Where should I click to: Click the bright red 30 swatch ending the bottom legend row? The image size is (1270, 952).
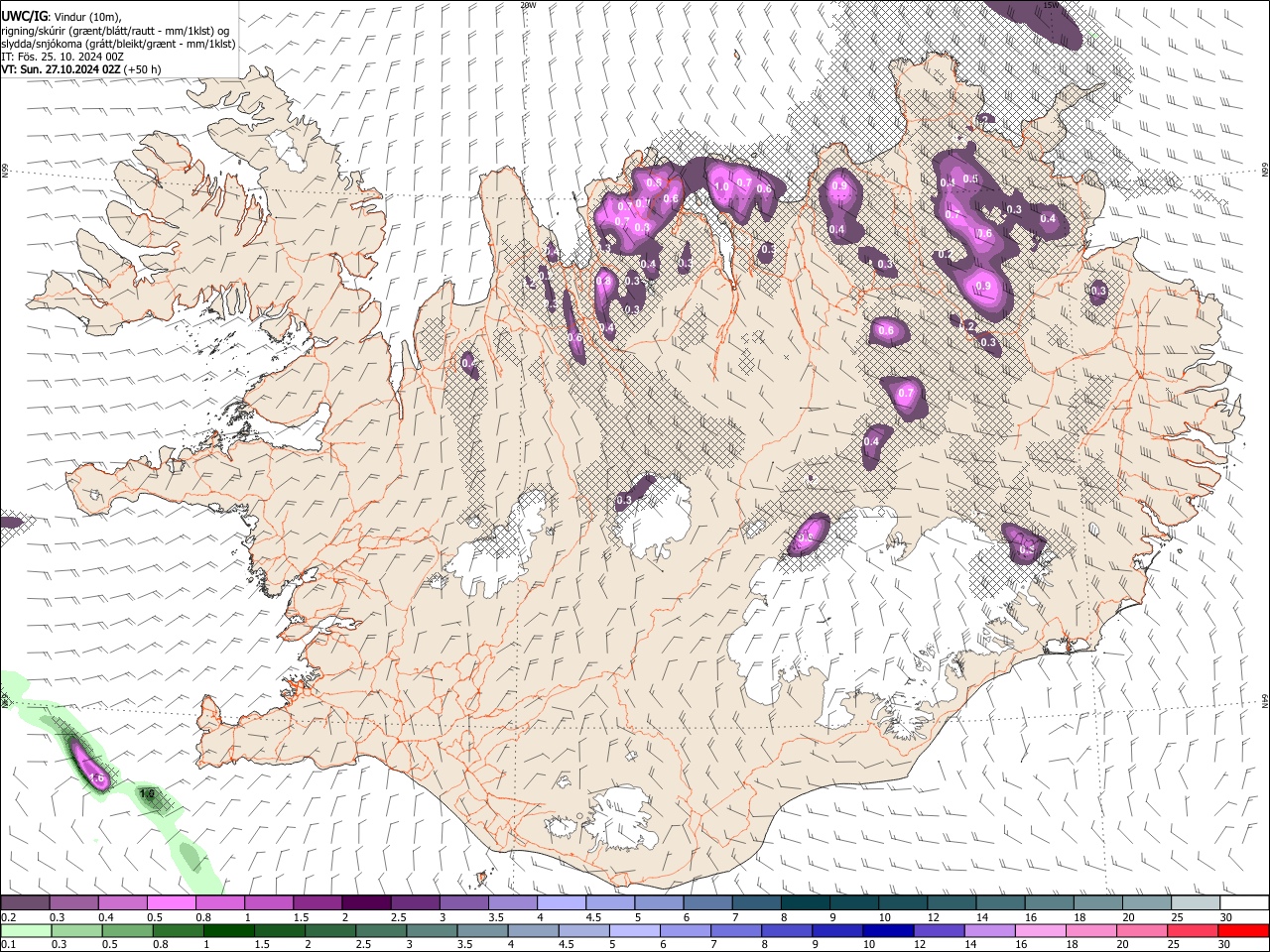click(1243, 930)
